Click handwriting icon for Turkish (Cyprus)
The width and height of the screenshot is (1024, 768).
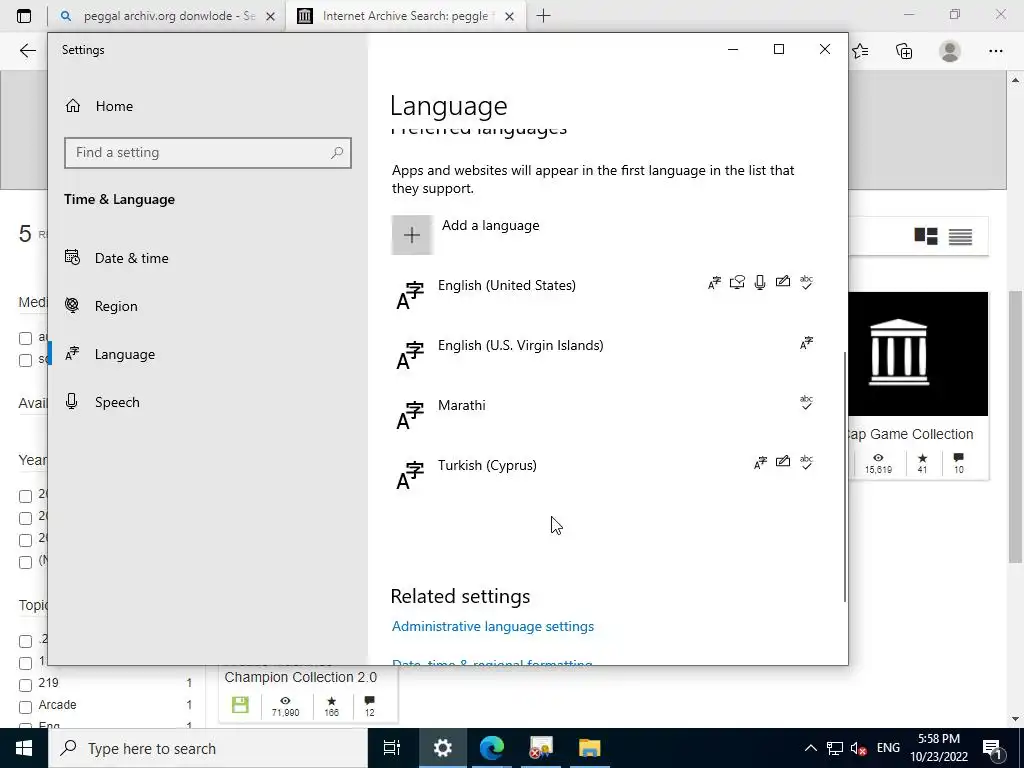click(783, 462)
